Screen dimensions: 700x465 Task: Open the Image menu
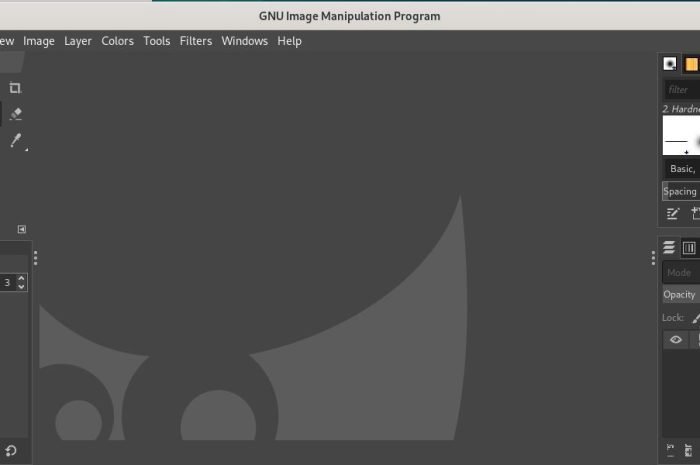(x=39, y=41)
